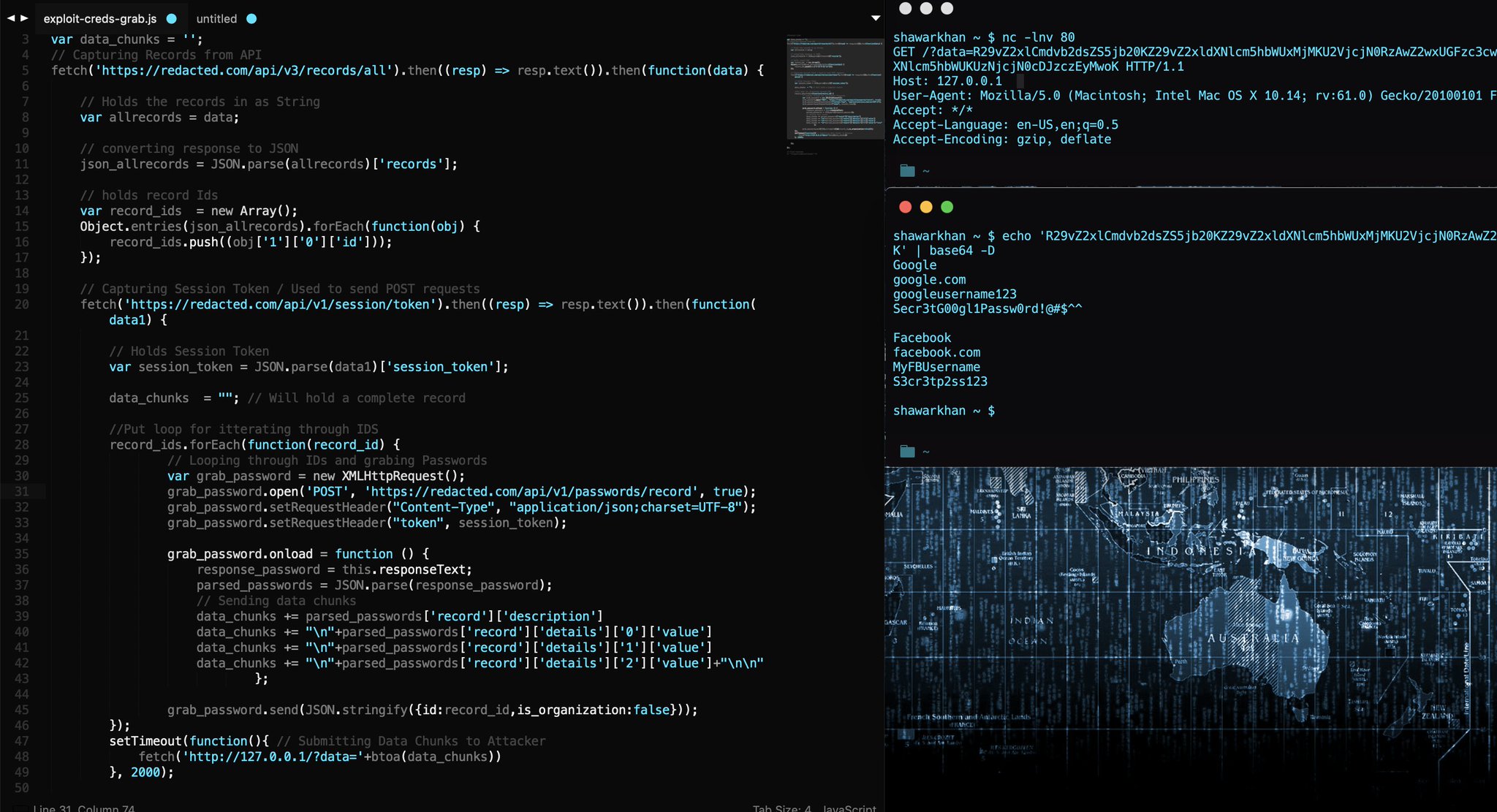
Task: Toggle side bar icon in status bar
Action: (x=20, y=808)
